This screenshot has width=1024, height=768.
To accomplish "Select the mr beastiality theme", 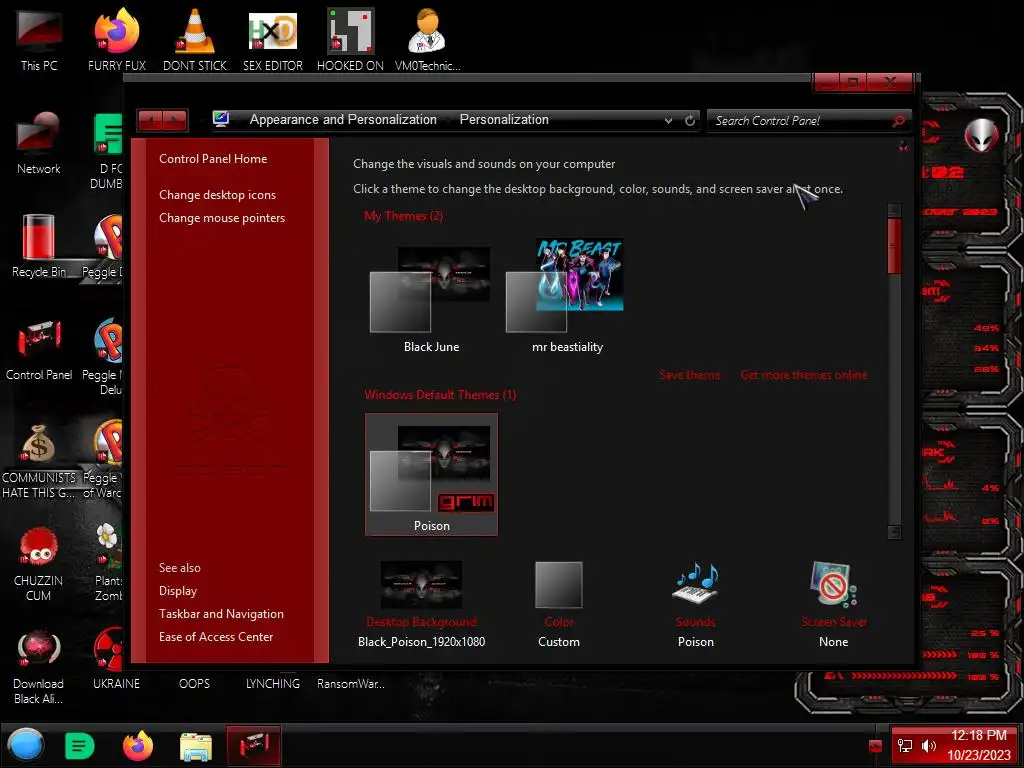I will pos(567,296).
